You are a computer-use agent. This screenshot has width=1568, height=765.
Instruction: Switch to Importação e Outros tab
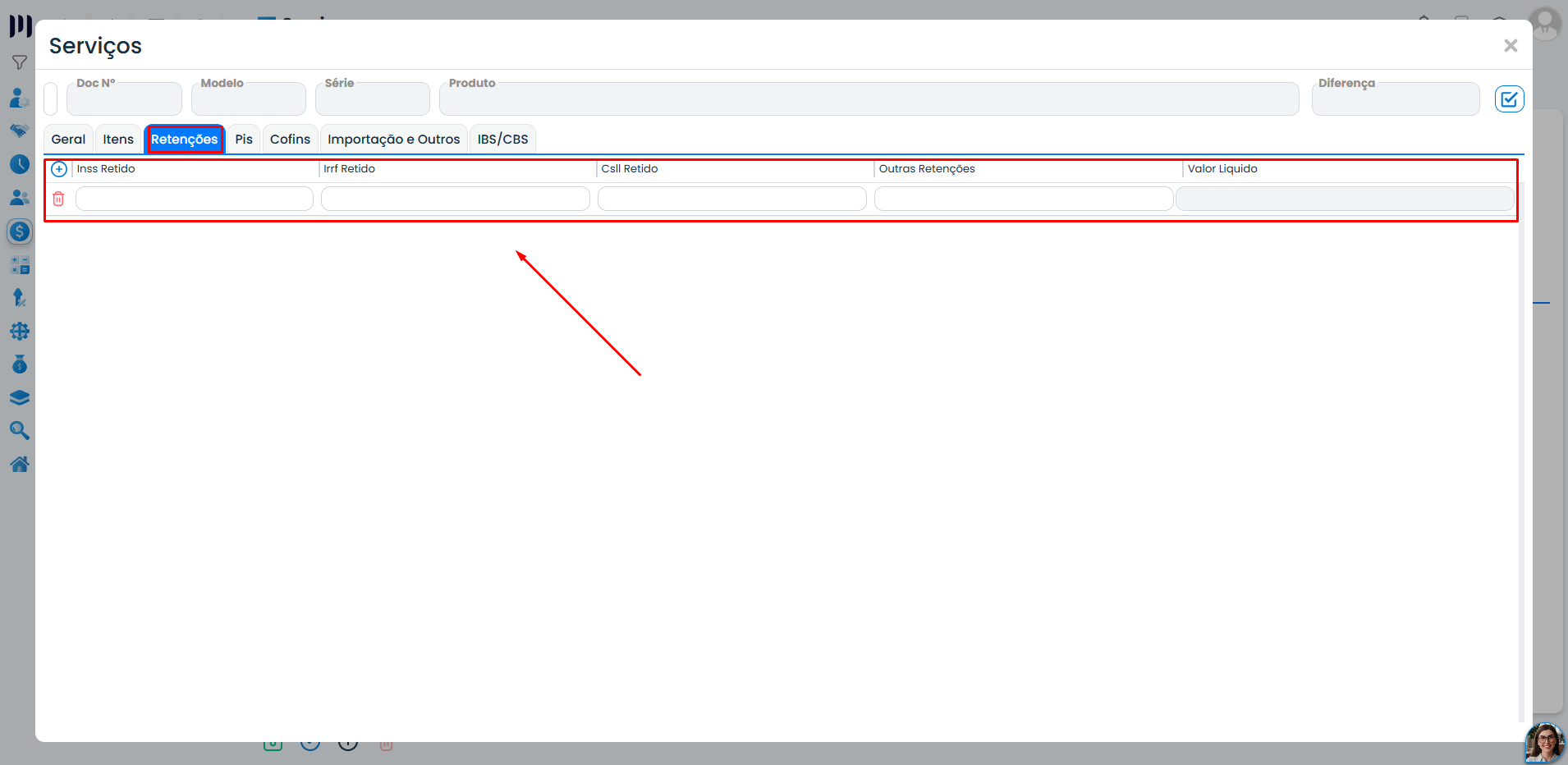coord(394,140)
